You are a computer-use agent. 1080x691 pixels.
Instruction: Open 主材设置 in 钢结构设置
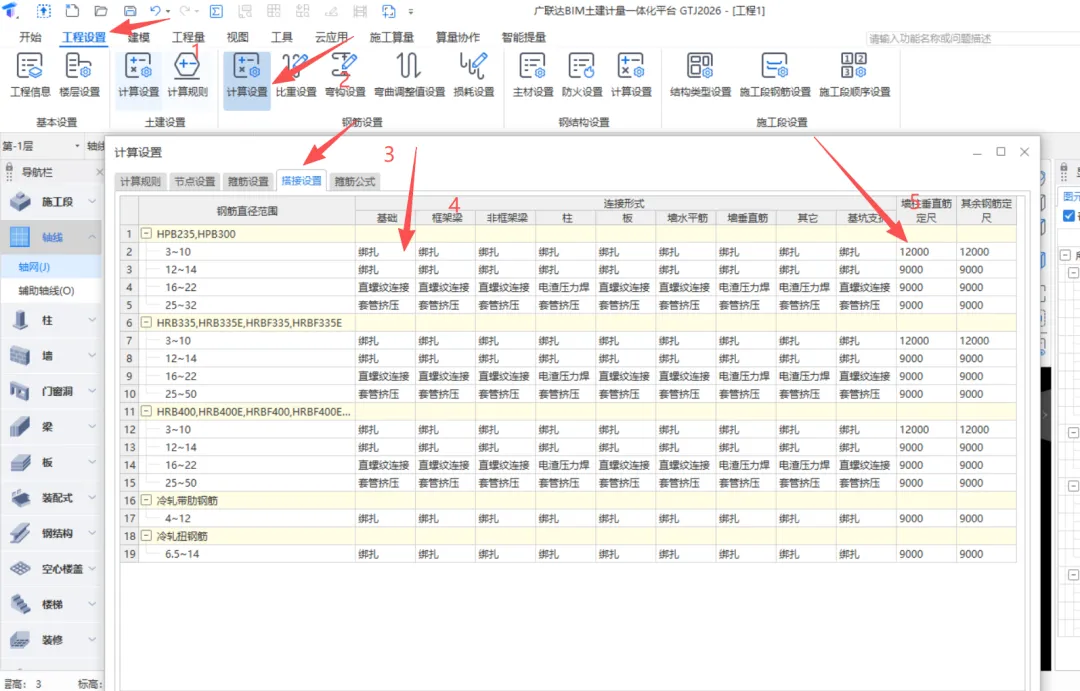[x=533, y=75]
